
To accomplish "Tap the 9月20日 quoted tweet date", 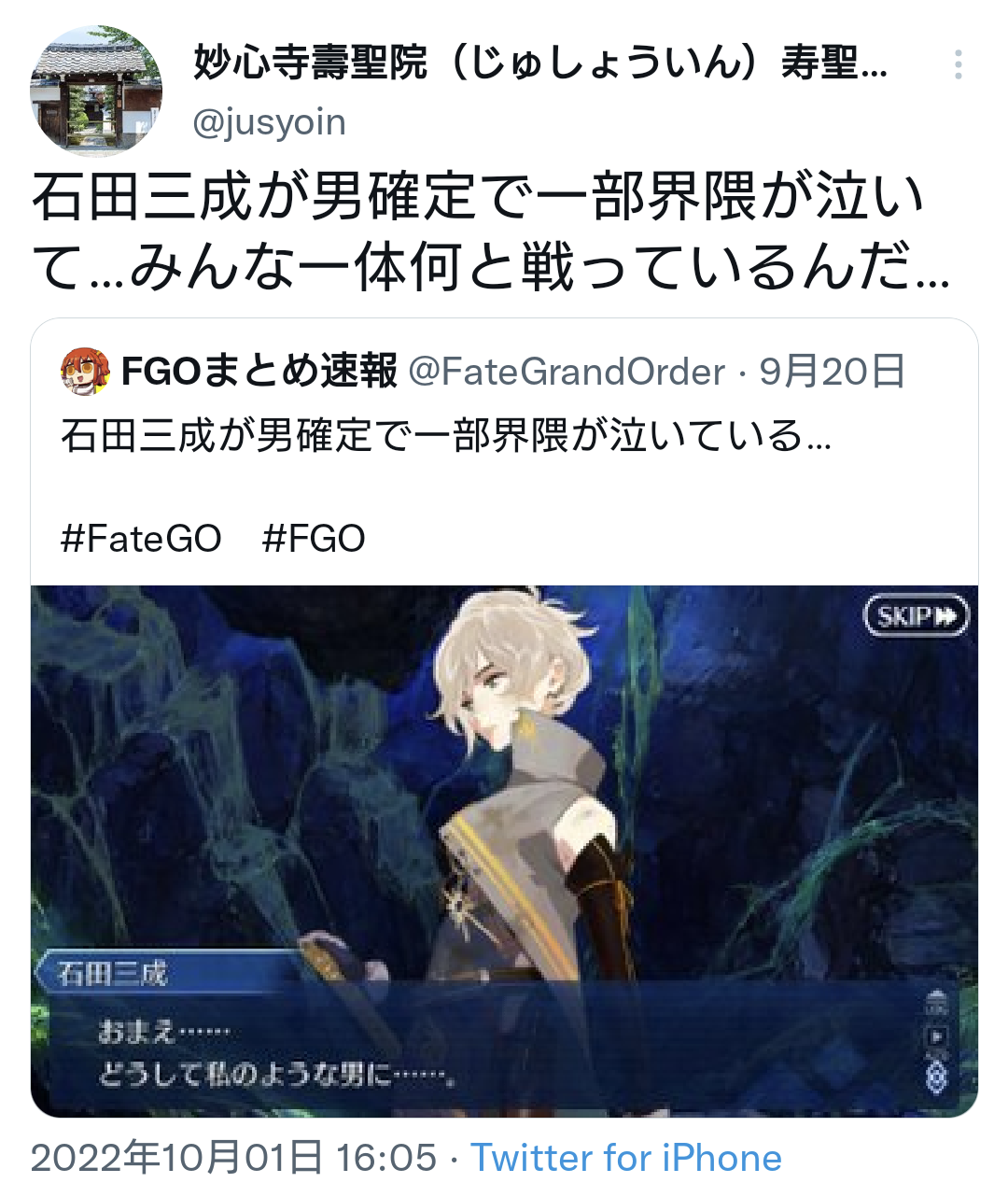I will tap(833, 372).
